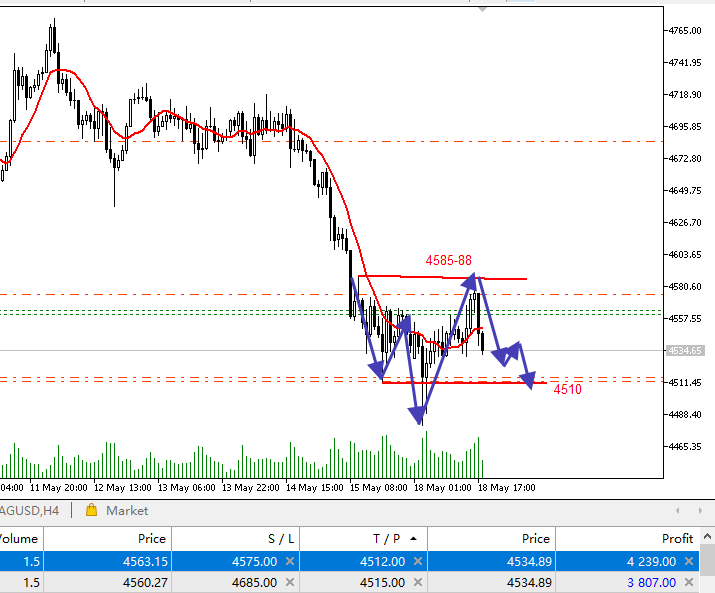
Task: Remove stop loss 4575.00 with its X
Action: click(290, 561)
